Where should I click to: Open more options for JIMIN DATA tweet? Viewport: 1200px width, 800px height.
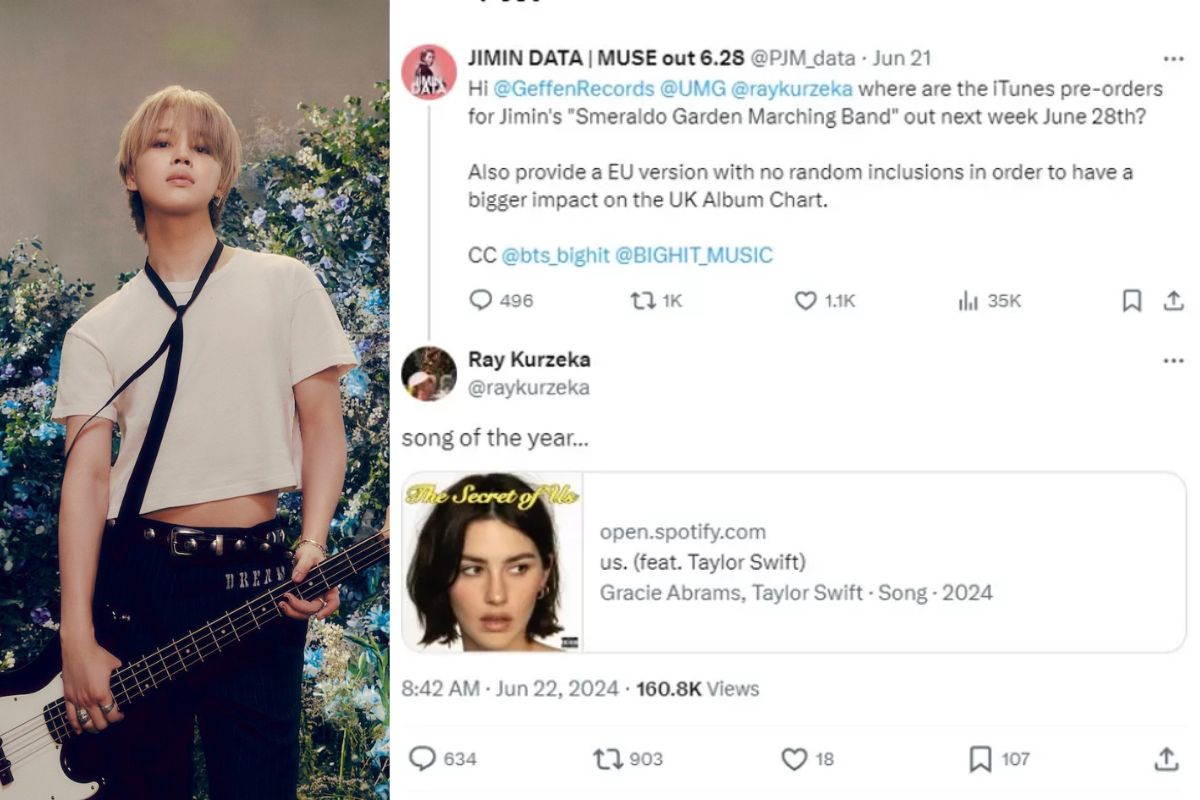click(x=1174, y=59)
